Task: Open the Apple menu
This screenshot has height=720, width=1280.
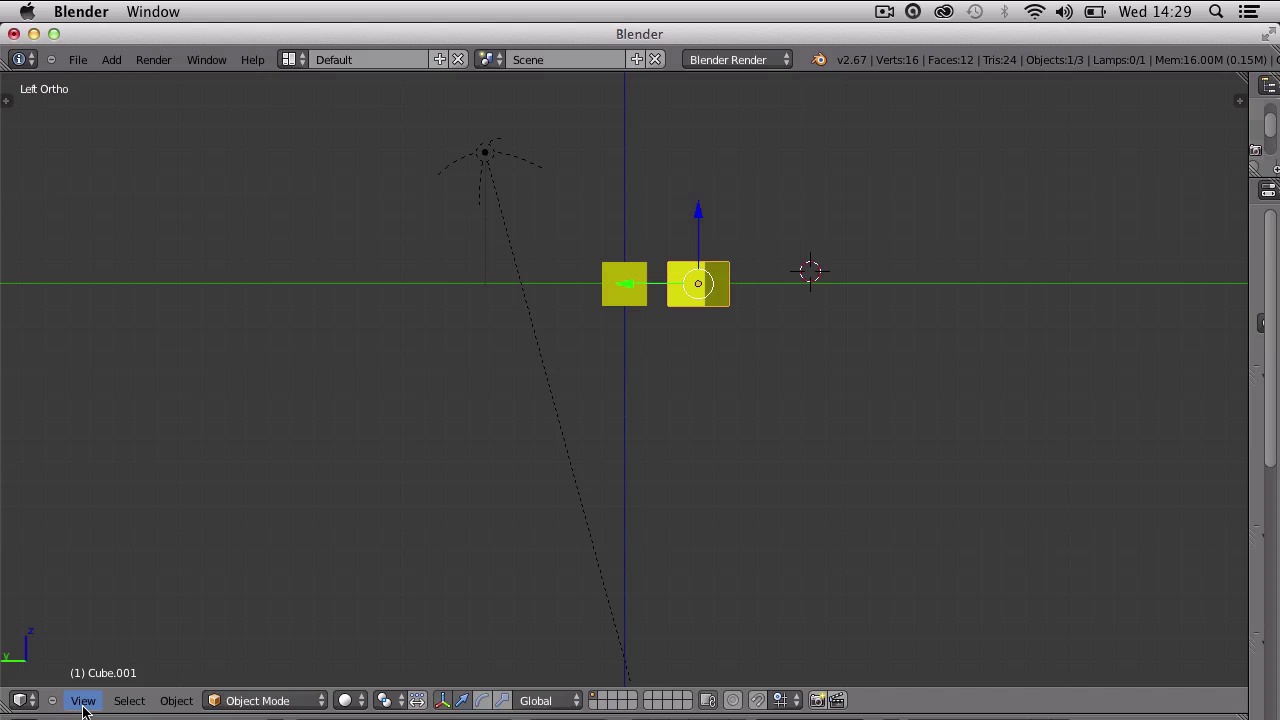Action: (27, 12)
